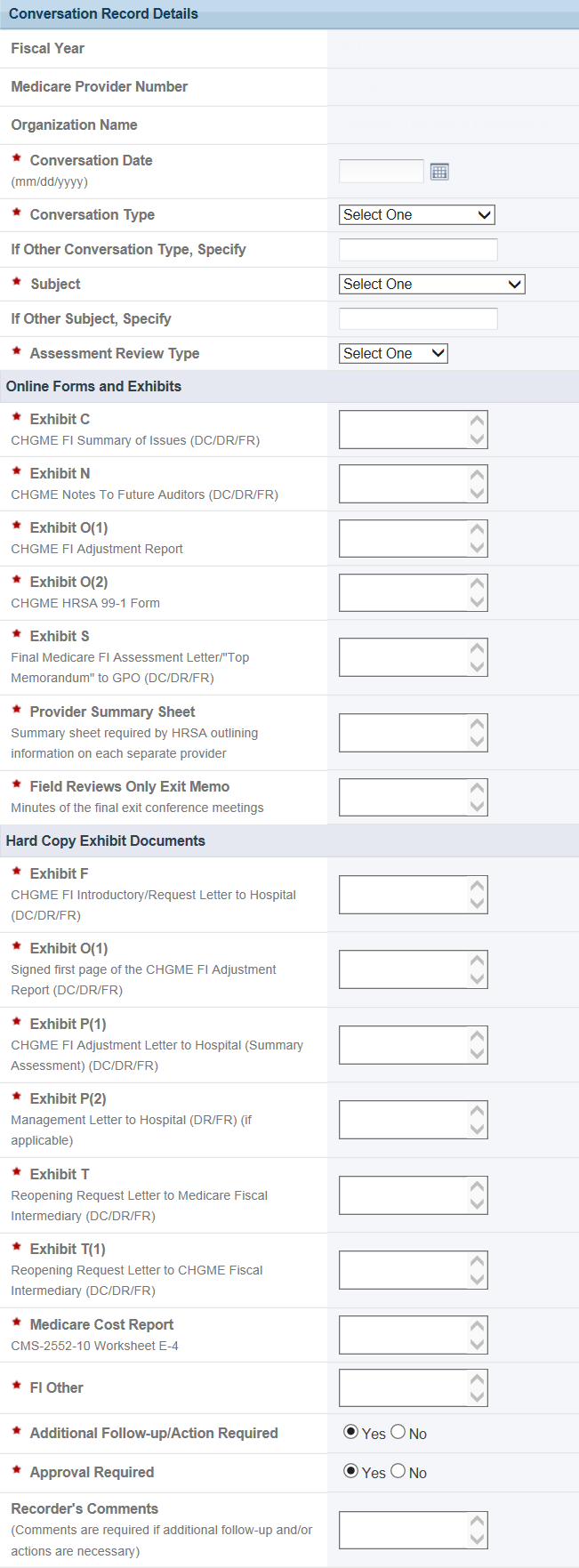Open the Assessment Review Type dropdown

point(393,354)
